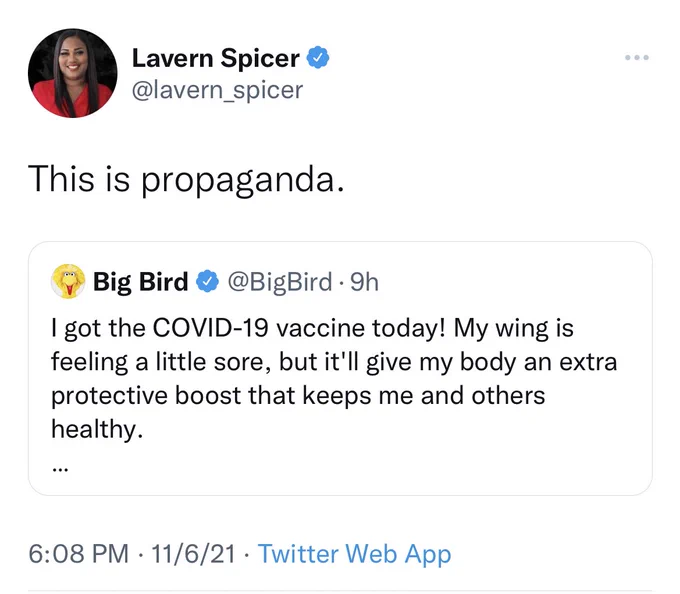Viewport: 680px width, 594px height.
Task: Click the word "healthy." in quoted tweet
Action: pyautogui.click(x=97, y=429)
